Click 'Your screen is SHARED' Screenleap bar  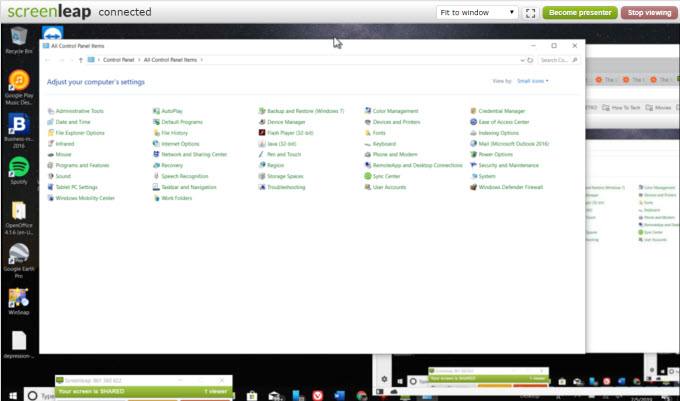(x=143, y=391)
